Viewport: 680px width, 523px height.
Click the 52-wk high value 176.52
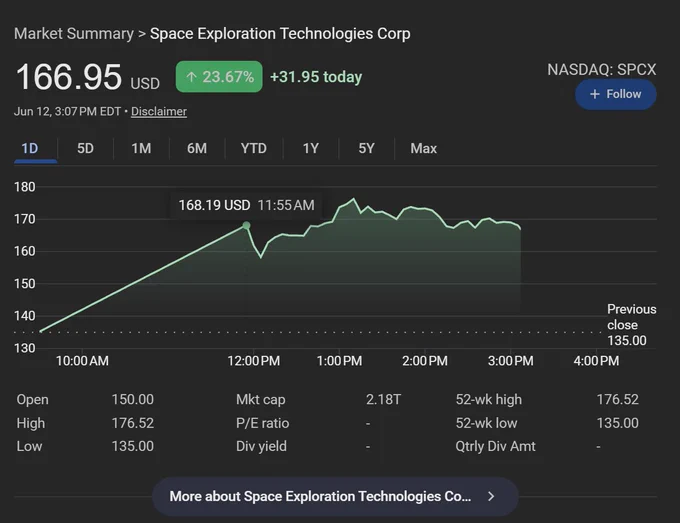point(618,399)
